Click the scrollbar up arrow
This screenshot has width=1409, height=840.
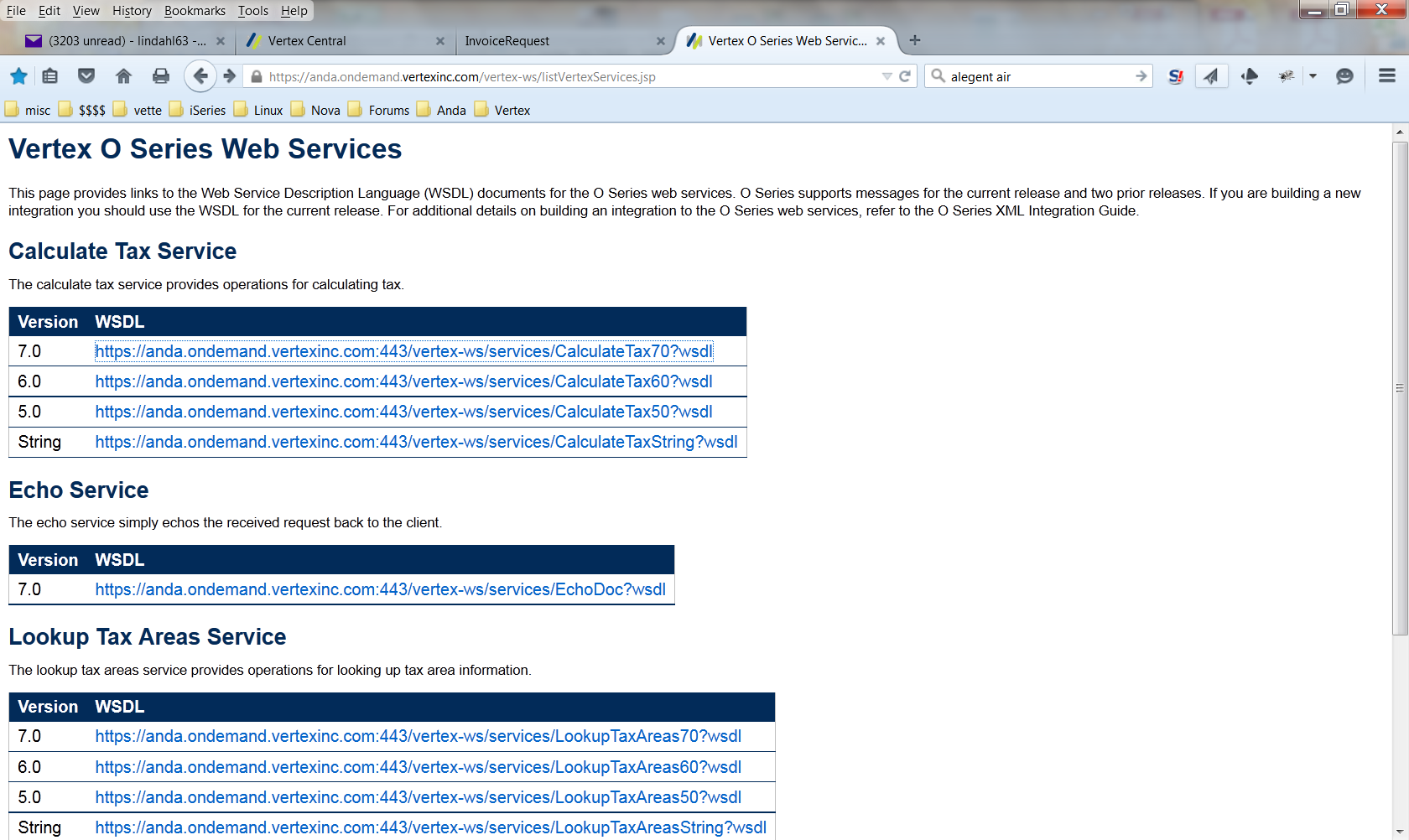tap(1400, 132)
